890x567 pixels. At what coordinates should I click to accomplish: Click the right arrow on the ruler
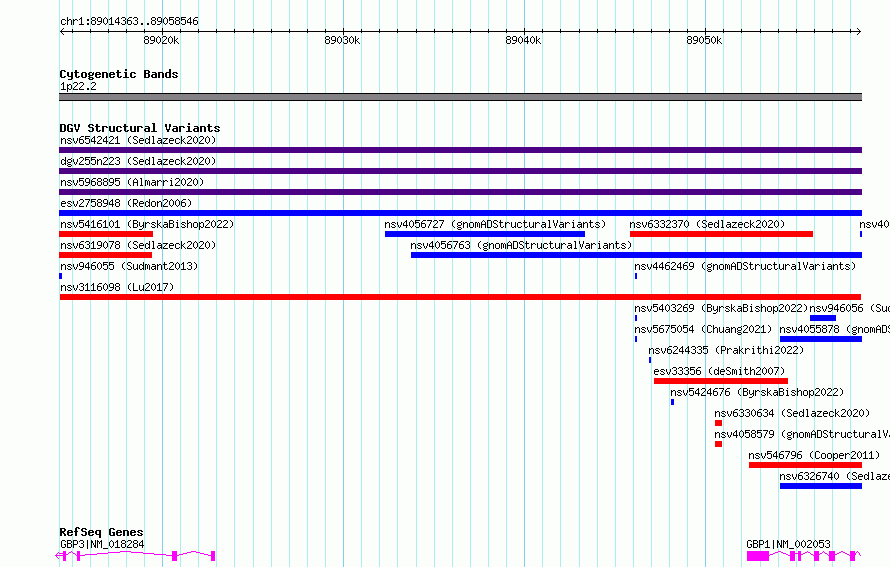(859, 31)
